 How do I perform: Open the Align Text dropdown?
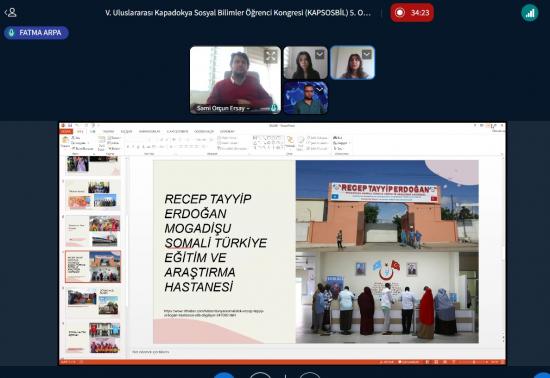click(x=228, y=143)
